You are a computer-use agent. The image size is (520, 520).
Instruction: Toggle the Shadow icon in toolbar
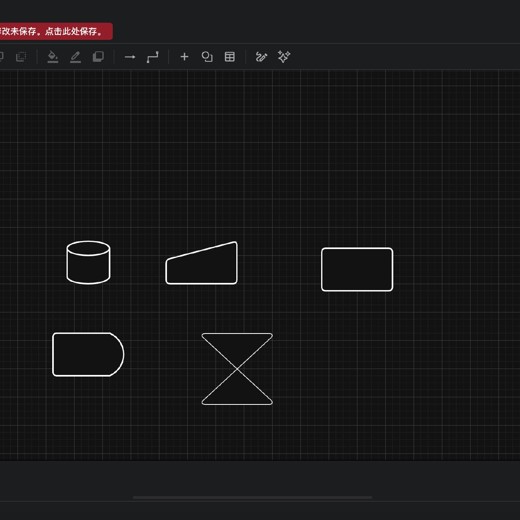tap(98, 57)
